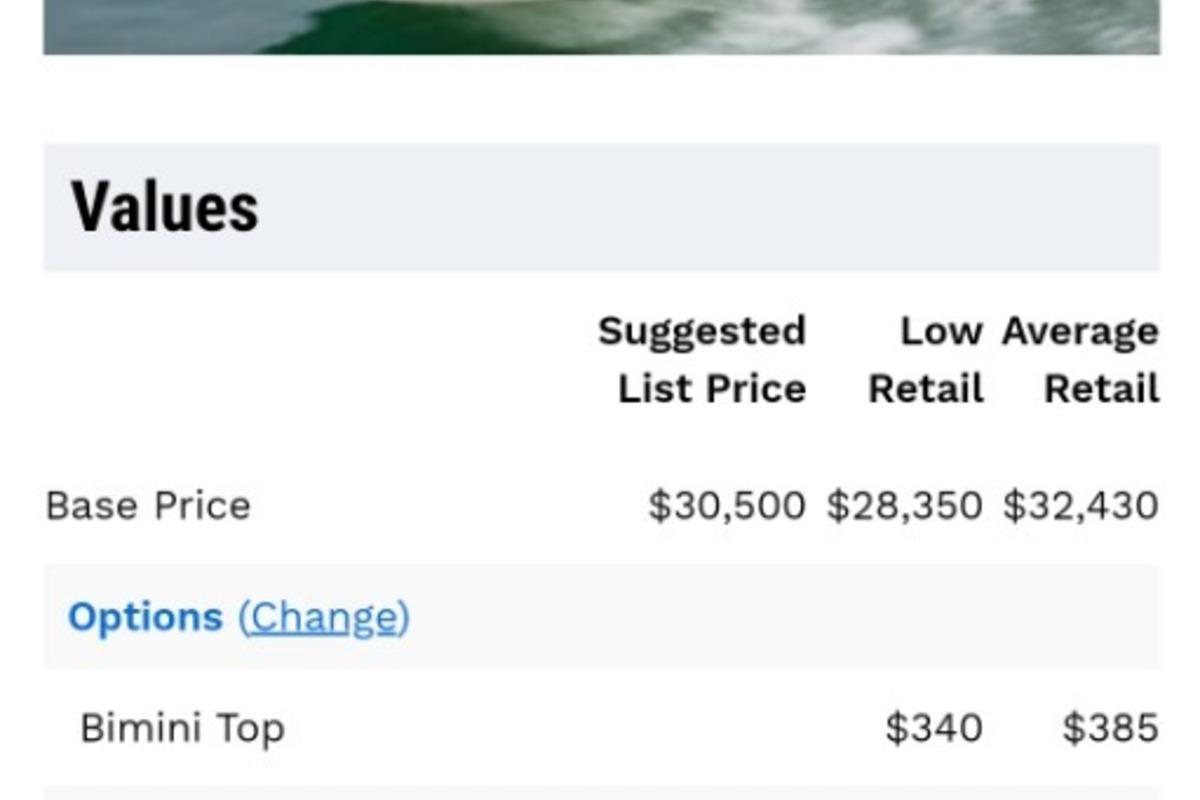1200x800 pixels.
Task: Click the word List Price under Suggested
Action: click(x=712, y=389)
